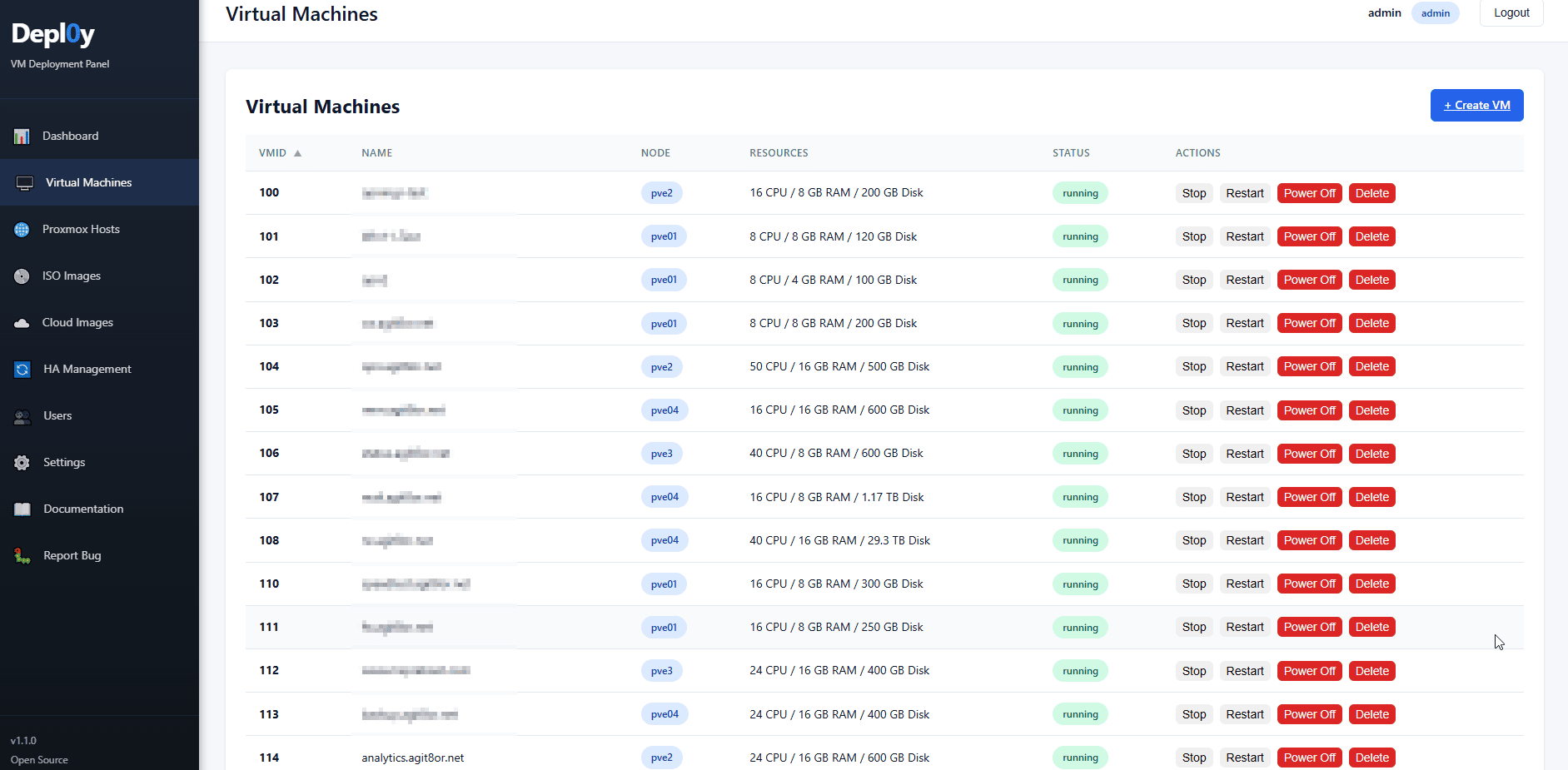
Task: Click the Cloud Images cloud icon
Action: pos(22,323)
